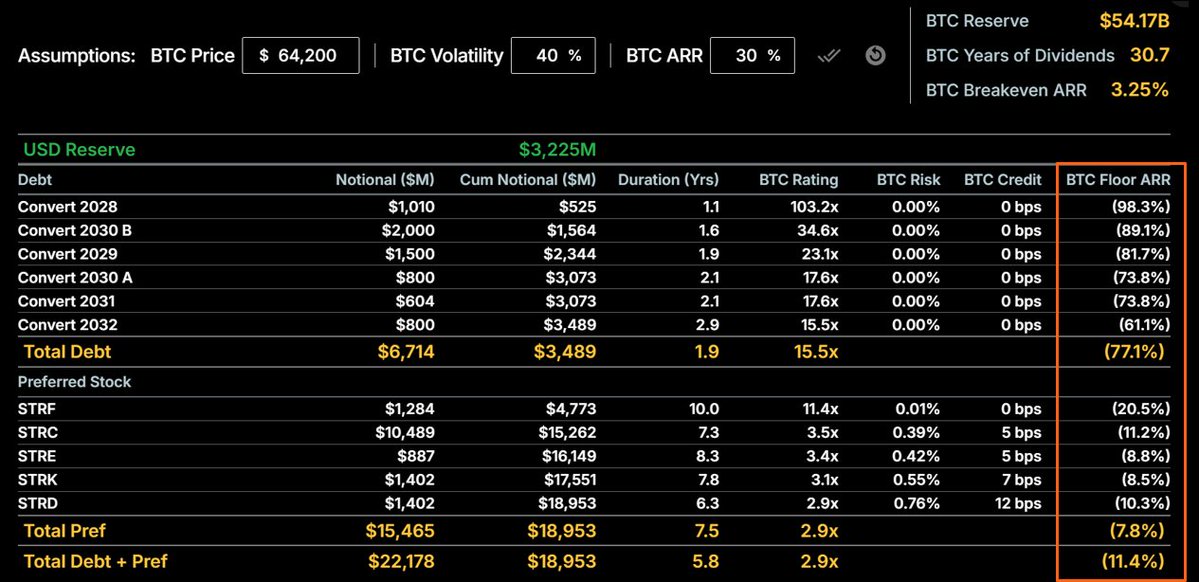This screenshot has width=1199, height=582.
Task: Click the BTC Price input field
Action: [301, 56]
